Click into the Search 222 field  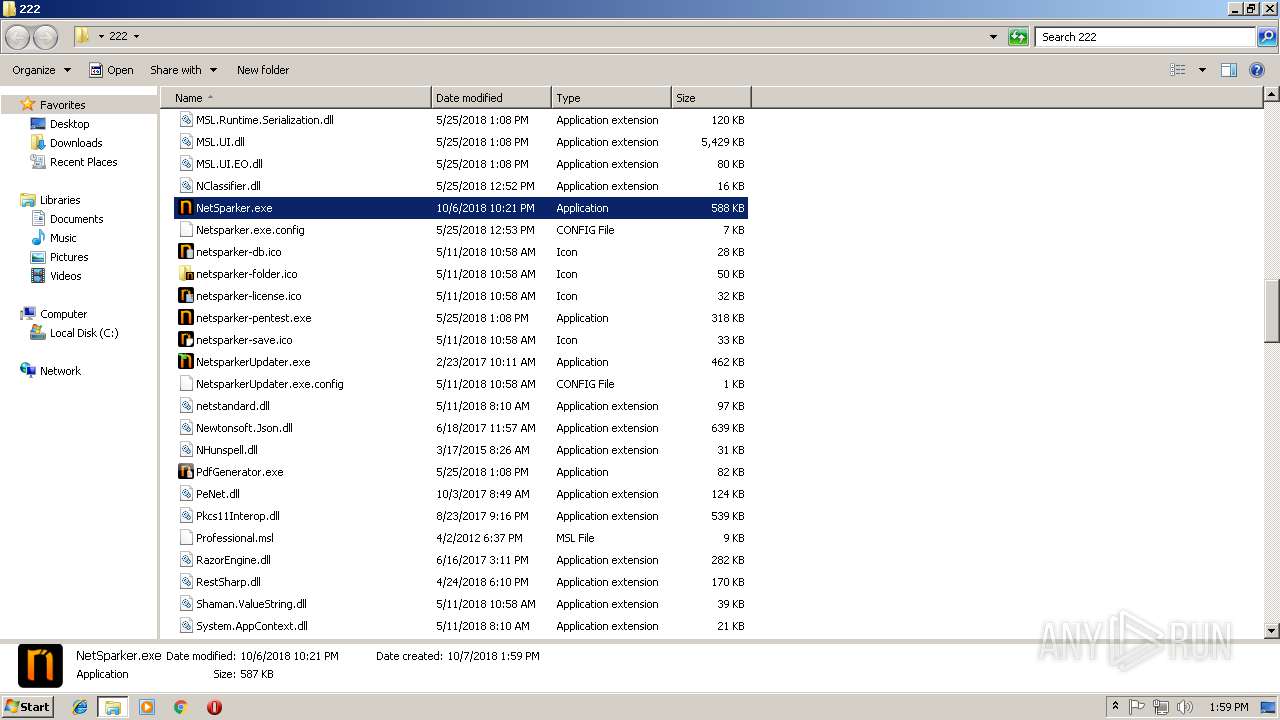click(x=1146, y=37)
